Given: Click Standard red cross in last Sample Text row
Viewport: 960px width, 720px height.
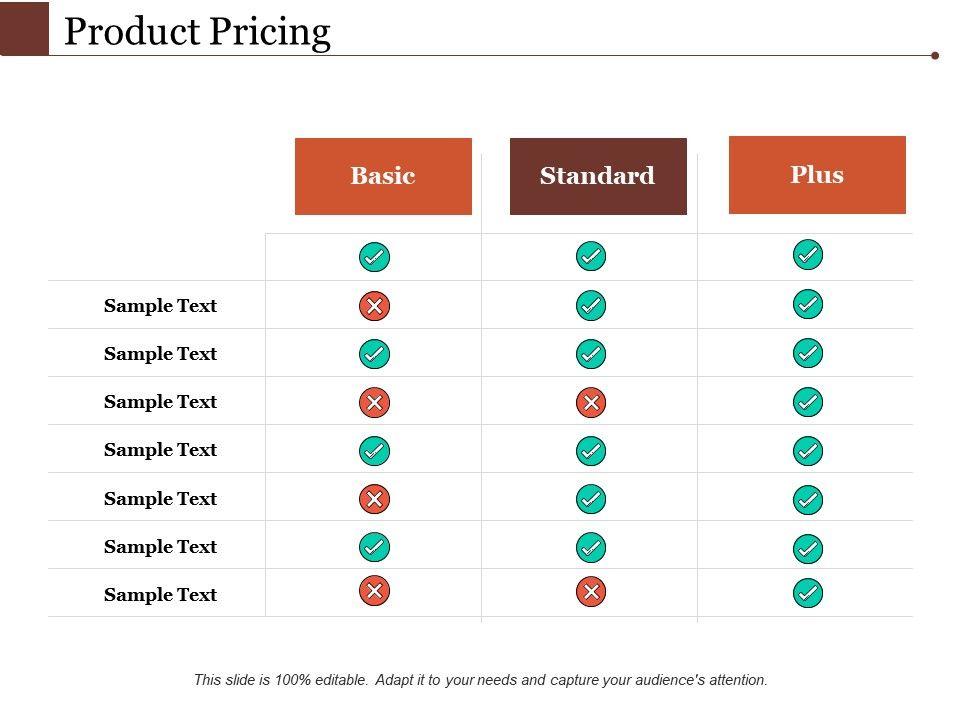Looking at the screenshot, I should coord(591,593).
